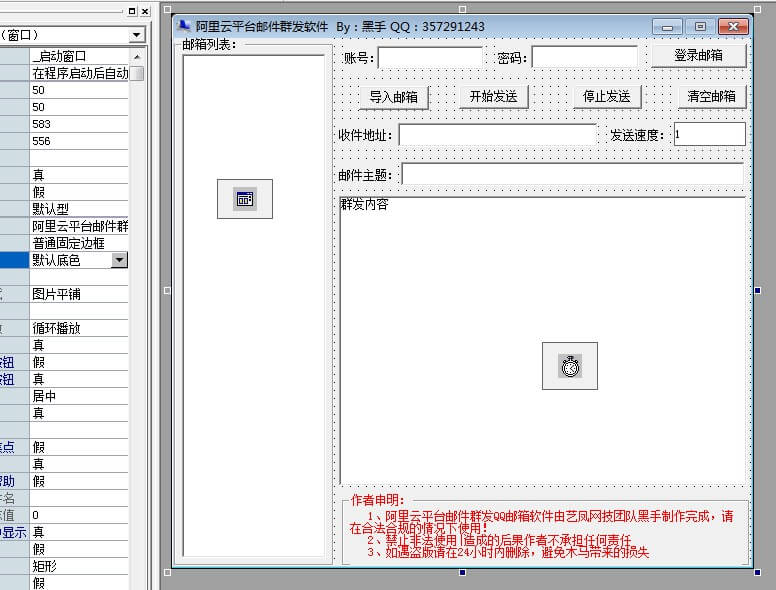Click the red author statement text

(541, 534)
